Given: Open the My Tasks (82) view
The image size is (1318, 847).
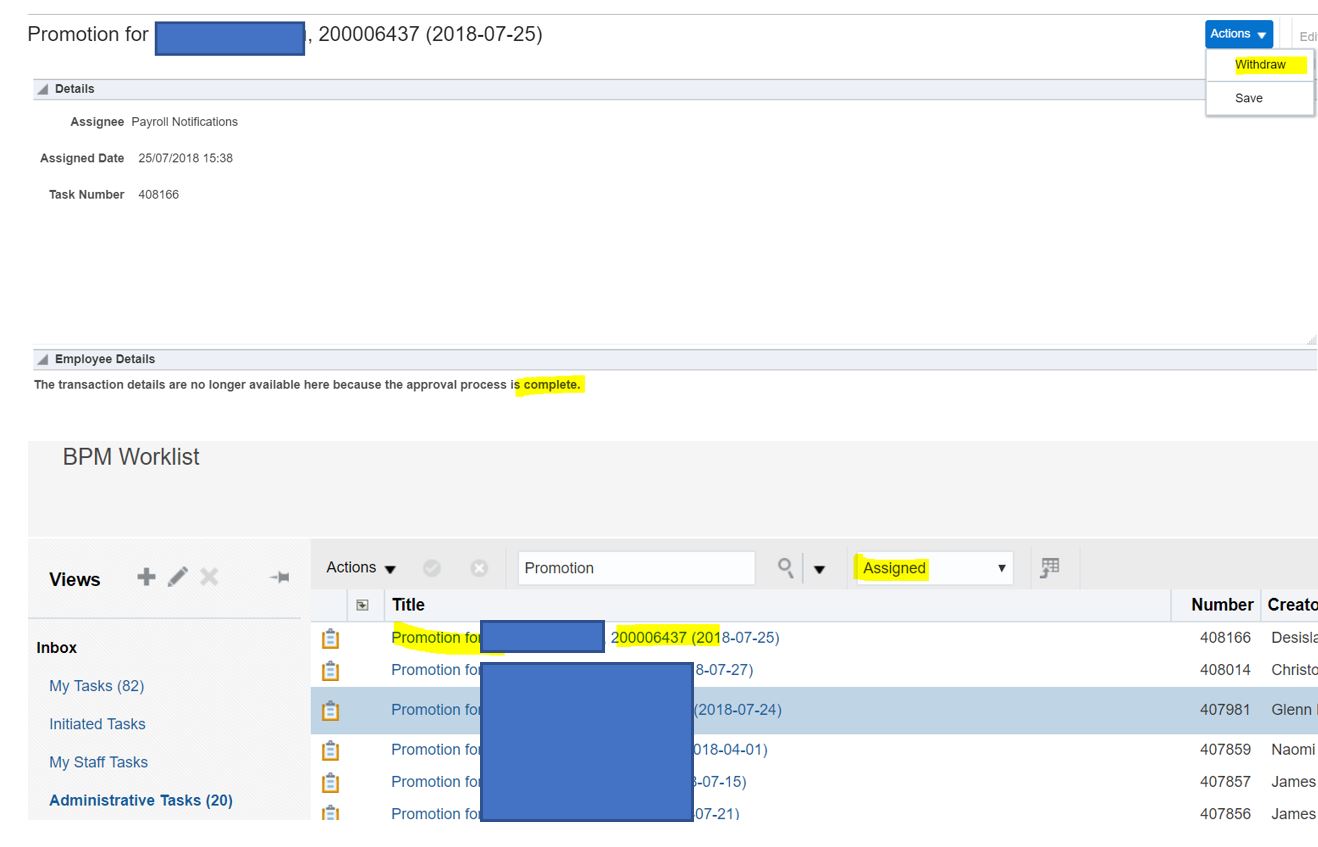Looking at the screenshot, I should (x=97, y=686).
